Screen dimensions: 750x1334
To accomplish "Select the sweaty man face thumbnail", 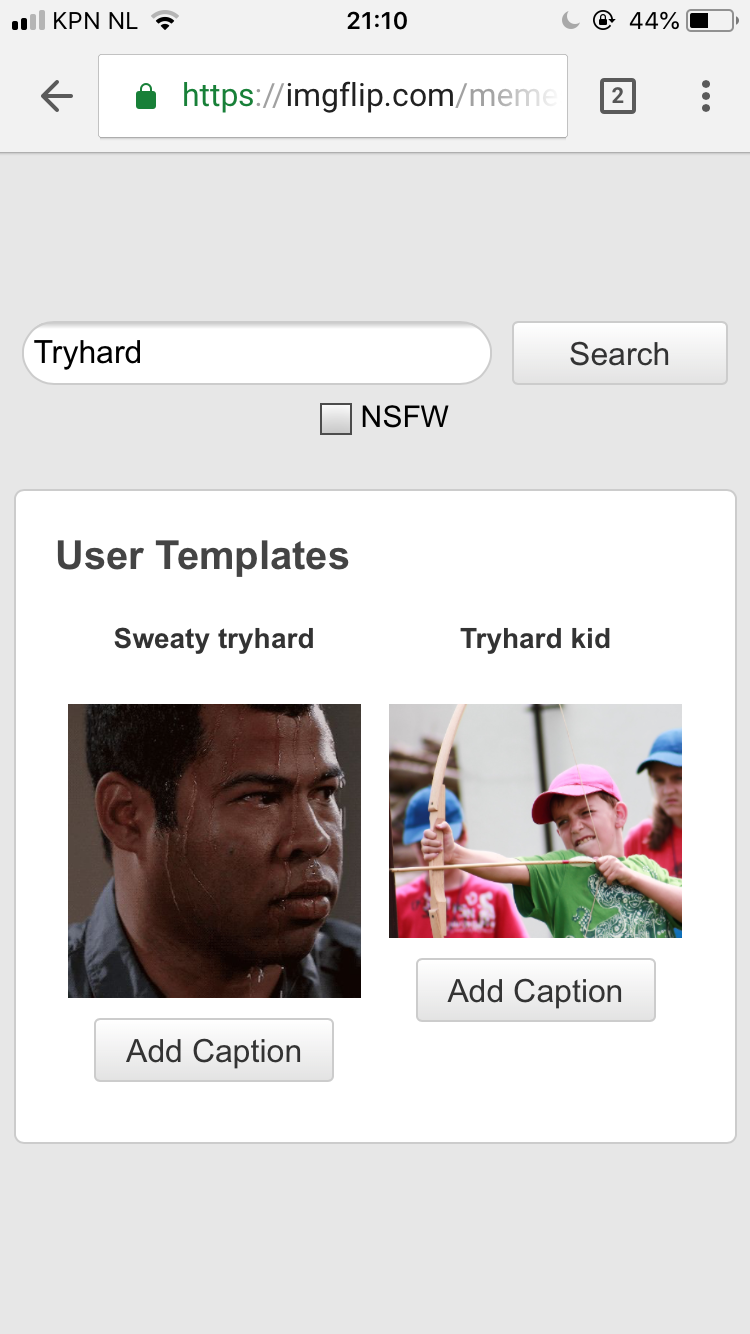I will coord(214,851).
